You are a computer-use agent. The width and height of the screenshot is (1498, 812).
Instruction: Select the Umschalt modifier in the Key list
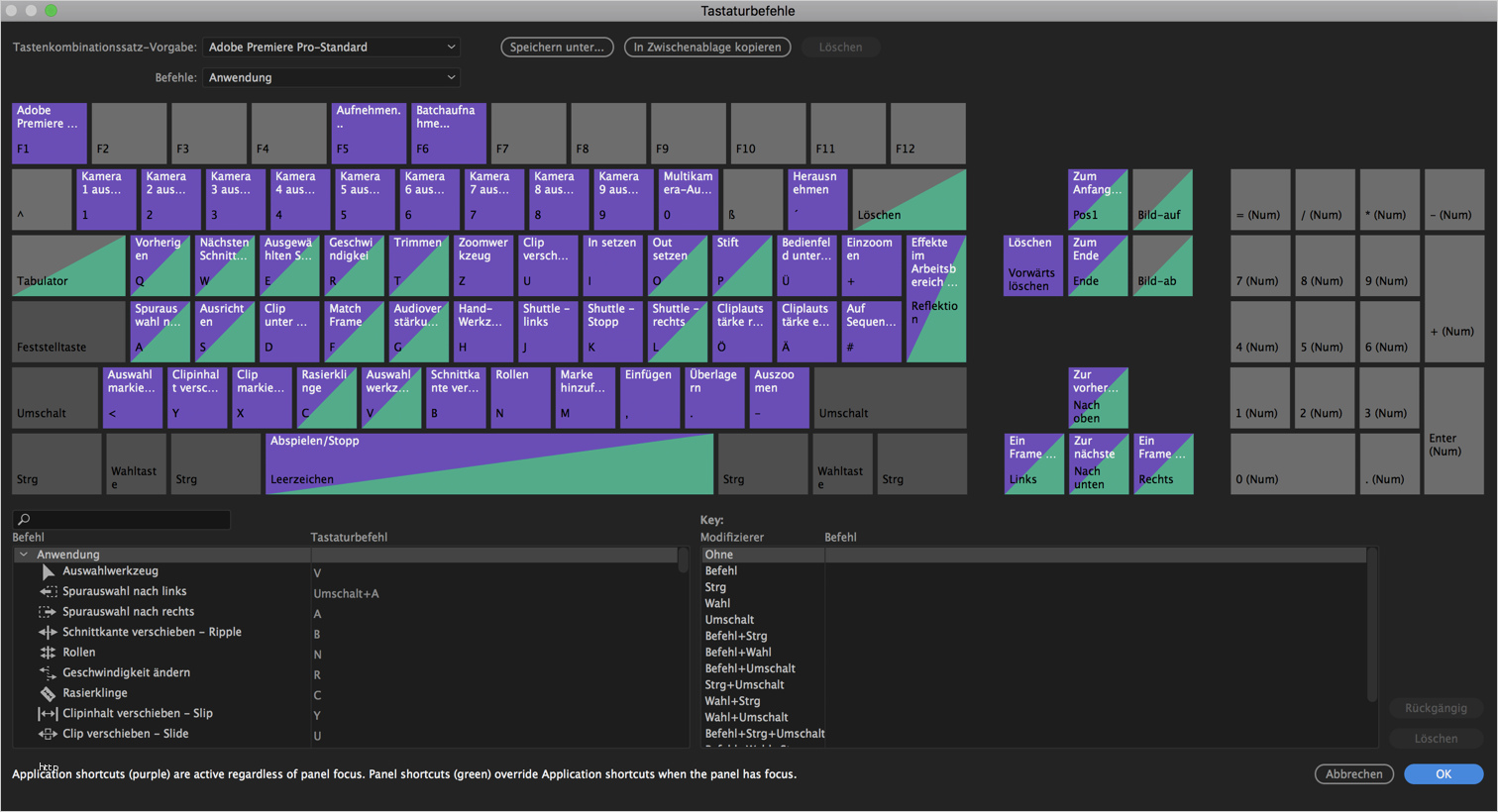pyautogui.click(x=729, y=620)
